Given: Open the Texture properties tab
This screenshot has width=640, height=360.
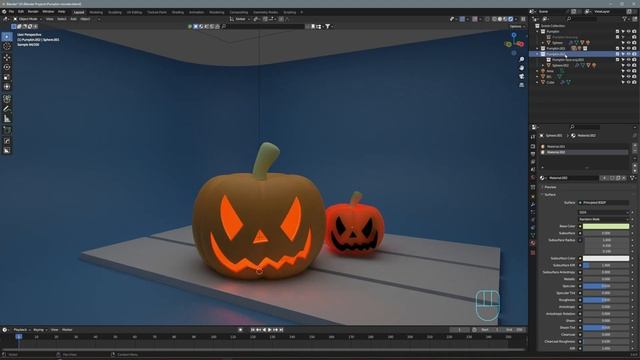Looking at the screenshot, I should [533, 253].
